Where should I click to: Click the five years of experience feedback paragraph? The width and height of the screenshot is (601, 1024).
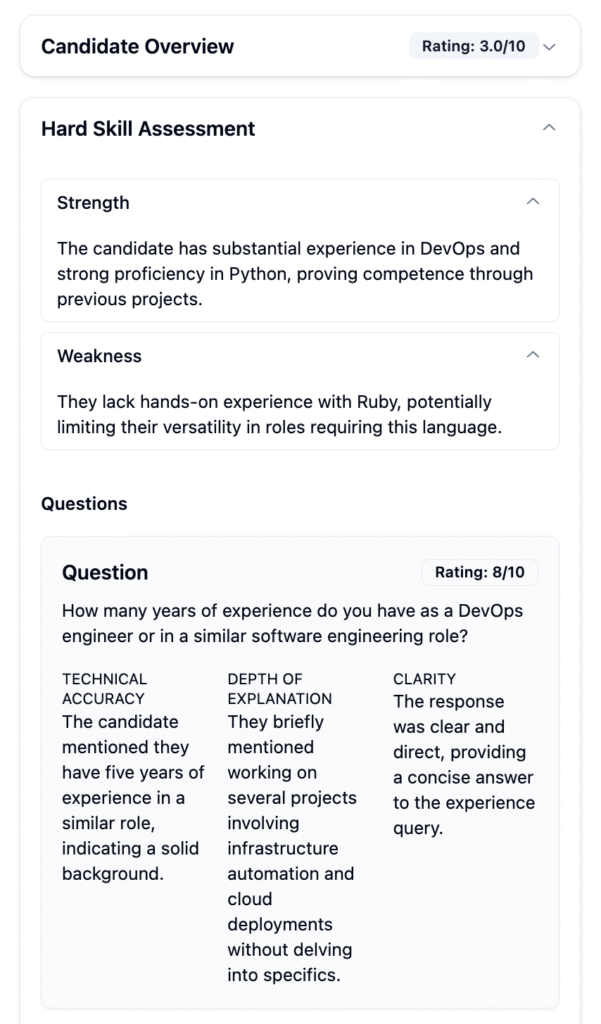coord(133,798)
